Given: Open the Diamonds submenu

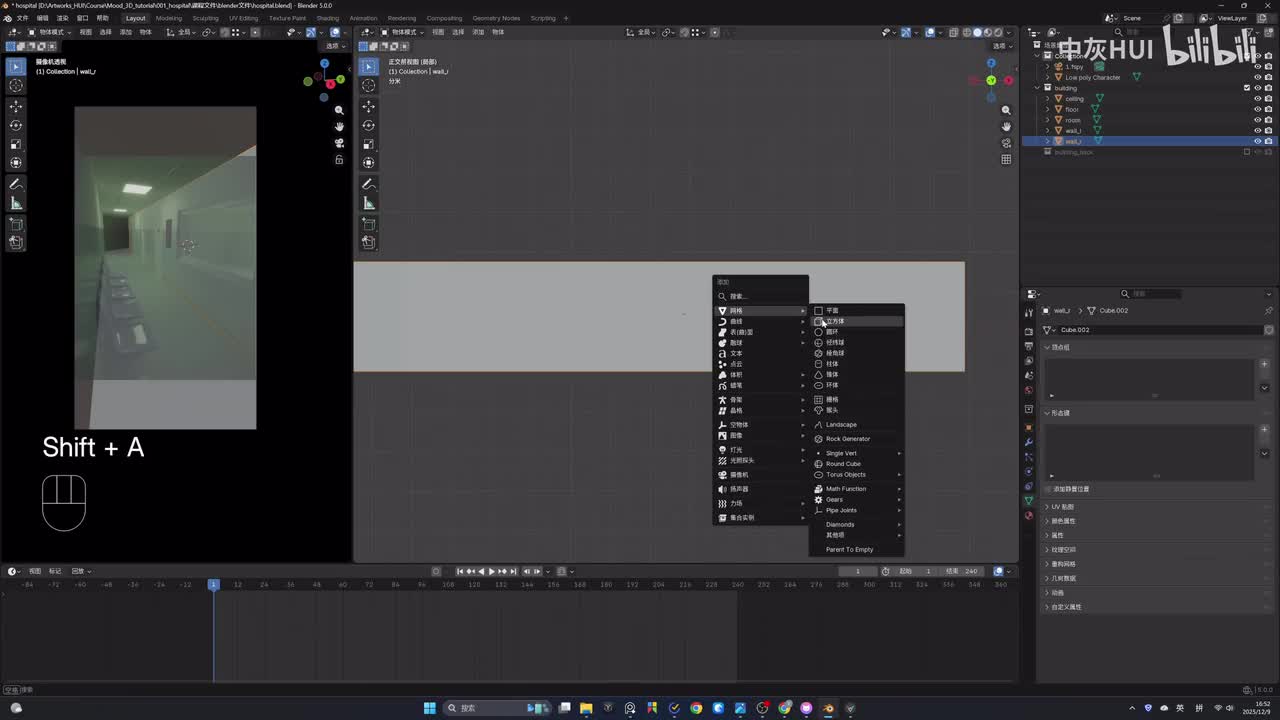Looking at the screenshot, I should click(x=857, y=524).
